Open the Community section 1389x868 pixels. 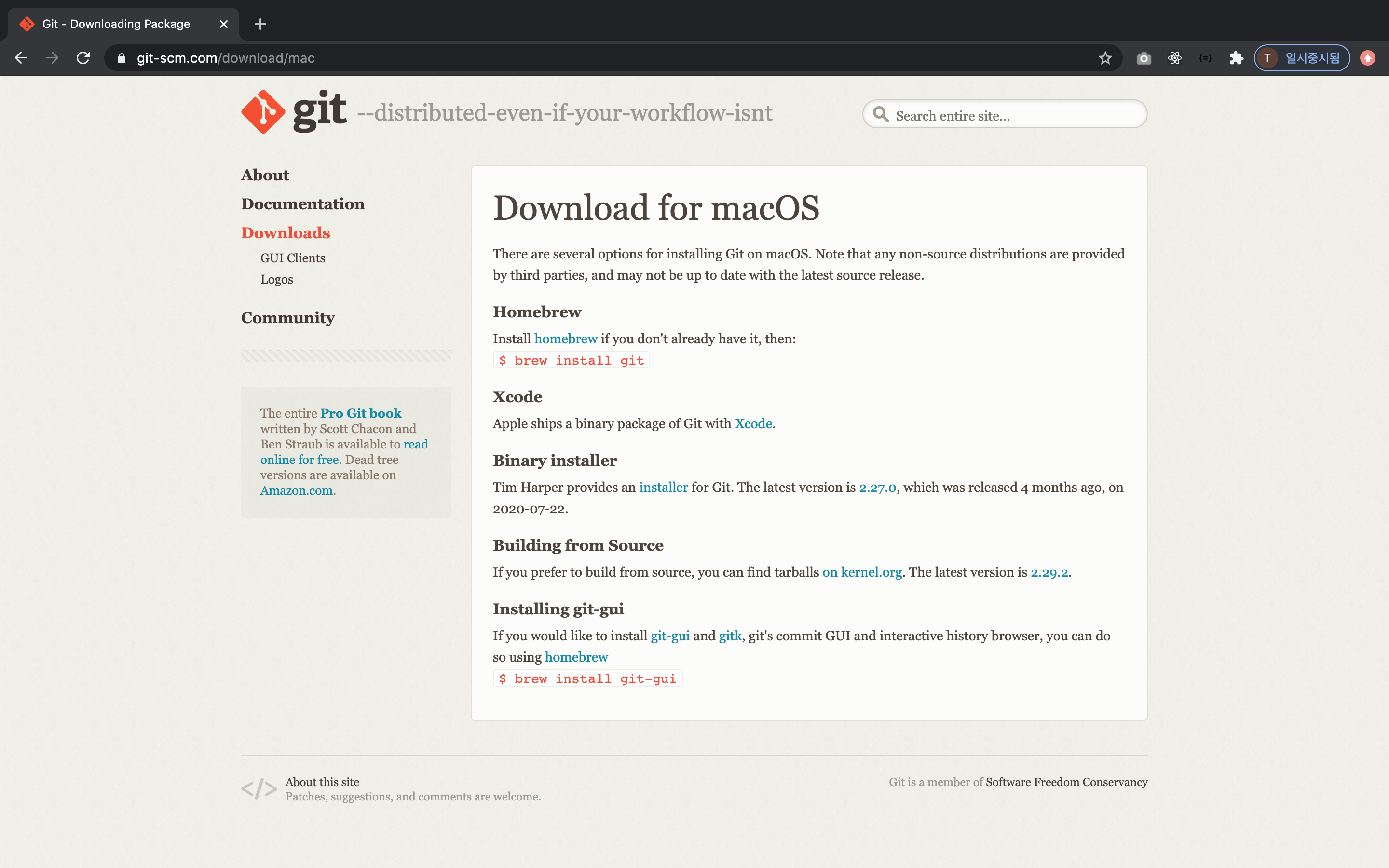(288, 318)
